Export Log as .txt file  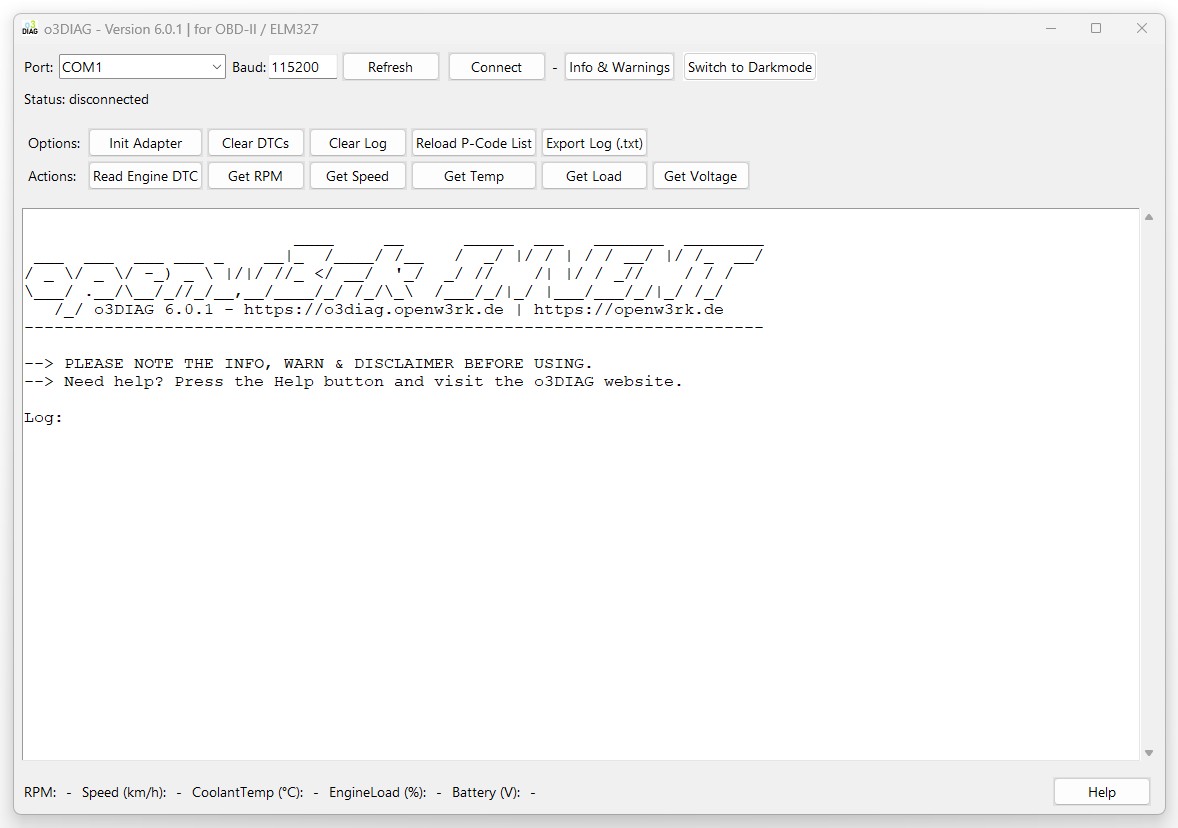[x=594, y=143]
